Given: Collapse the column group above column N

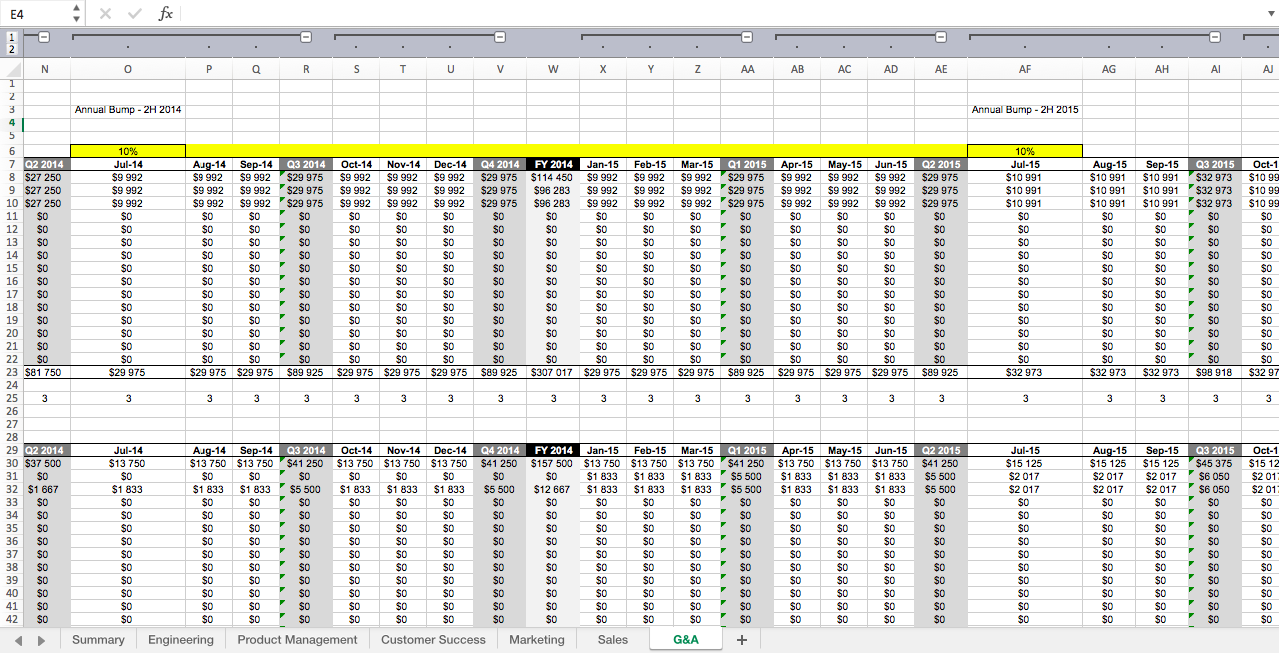Looking at the screenshot, I should (x=43, y=37).
